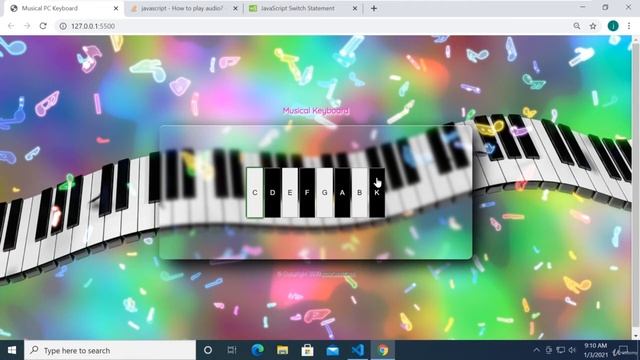Image resolution: width=640 pixels, height=360 pixels.
Task: Play the white G piano key
Action: (x=324, y=193)
